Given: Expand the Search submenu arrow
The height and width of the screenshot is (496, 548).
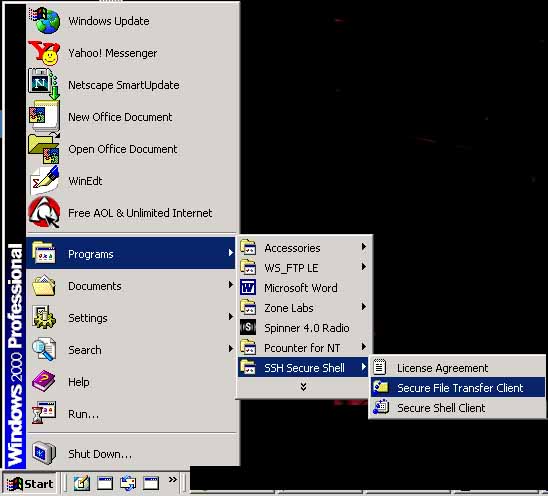Looking at the screenshot, I should pos(230,348).
